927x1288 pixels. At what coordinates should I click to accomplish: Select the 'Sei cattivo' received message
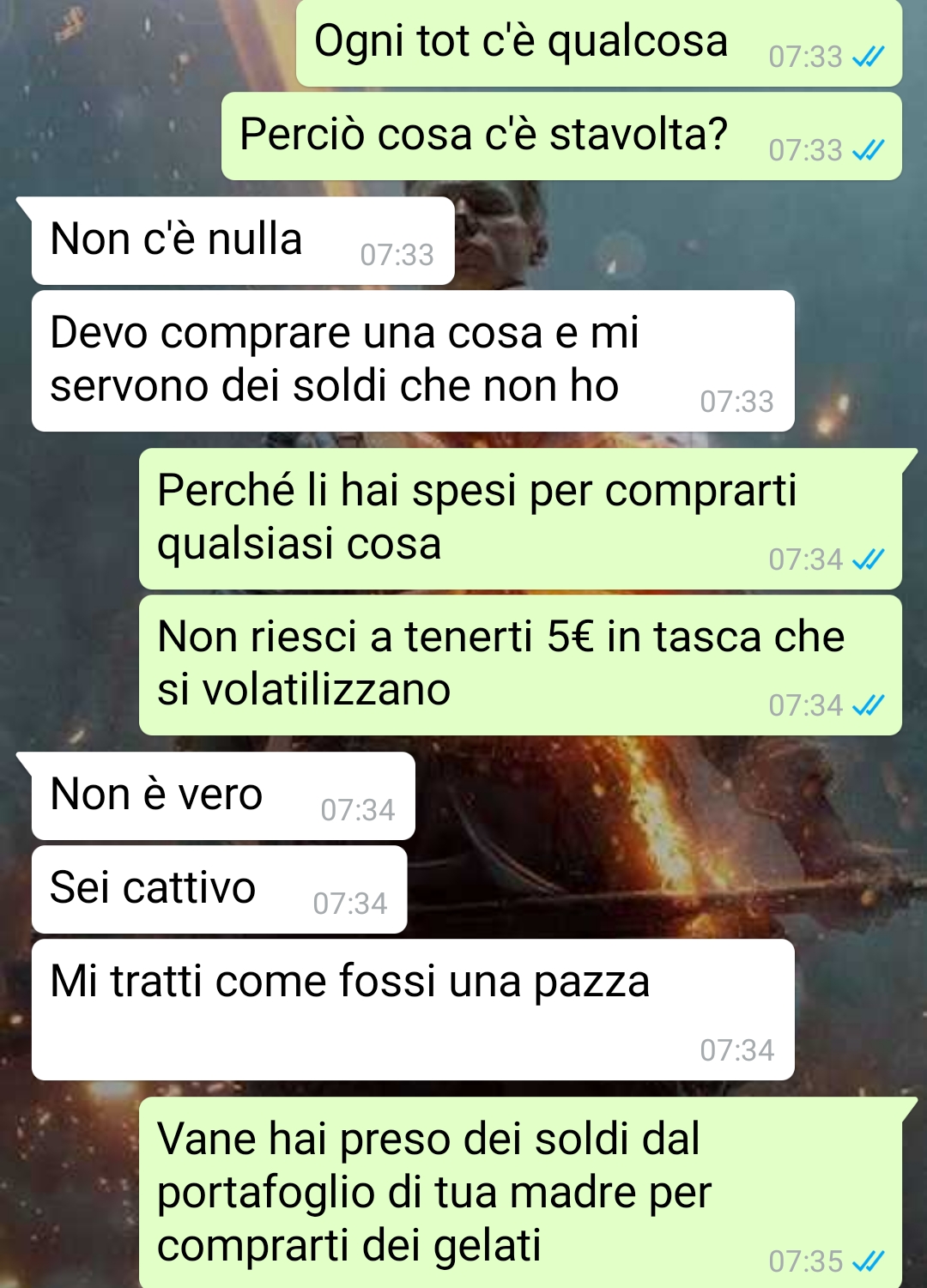coord(219,890)
